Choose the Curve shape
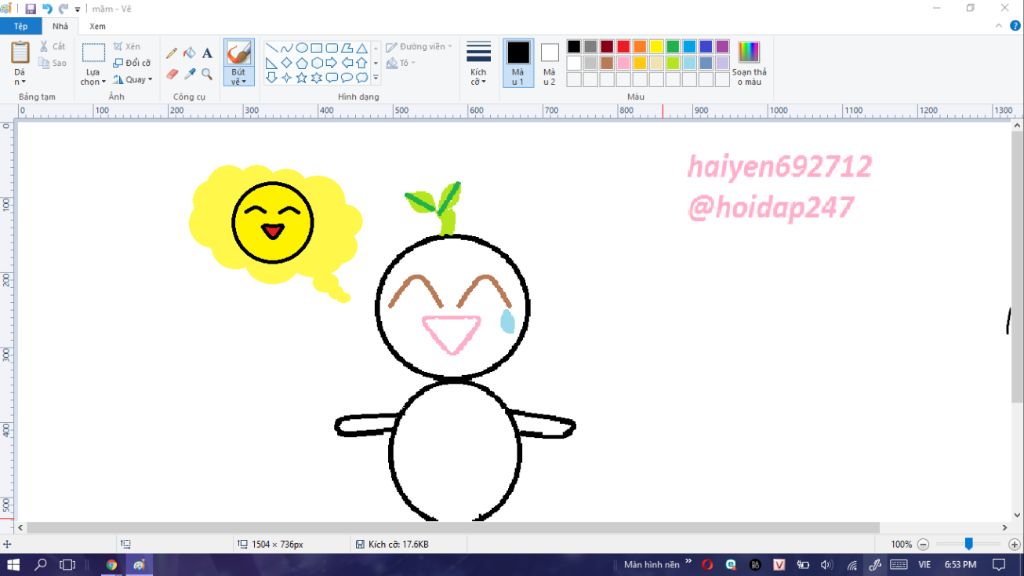Image resolution: width=1024 pixels, height=576 pixels. click(287, 48)
